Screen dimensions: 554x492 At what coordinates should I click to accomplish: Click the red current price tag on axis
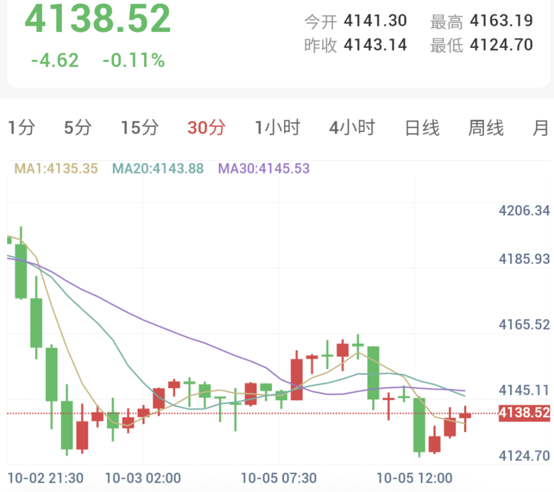(x=524, y=413)
